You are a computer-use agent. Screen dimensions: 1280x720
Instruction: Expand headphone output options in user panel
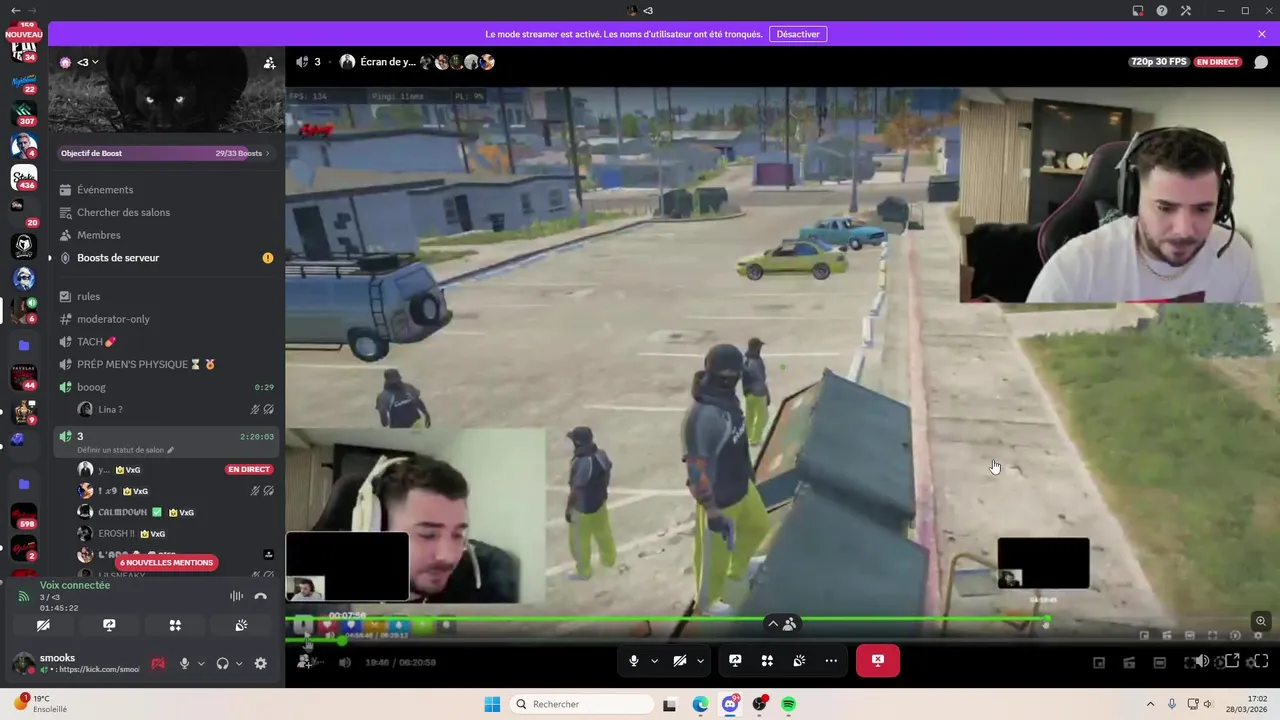coord(239,663)
